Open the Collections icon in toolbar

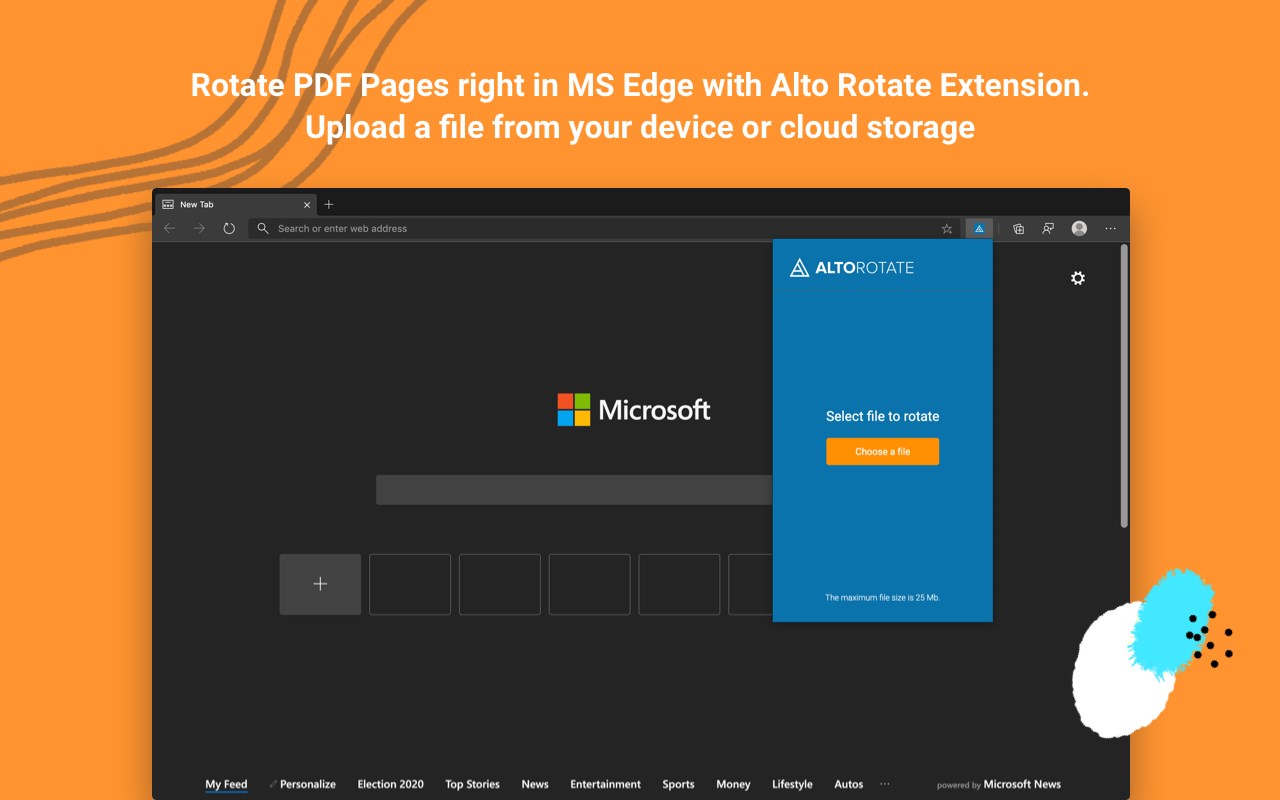tap(1018, 228)
